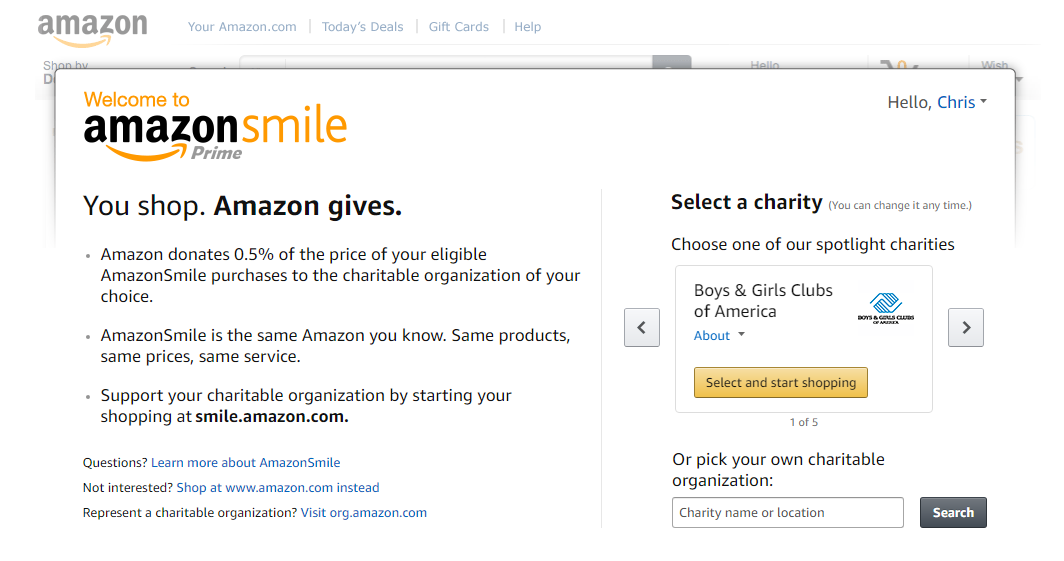Open Learn more about AmazonSmile link
Image resolution: width=1064 pixels, height=561 pixels.
pos(246,463)
